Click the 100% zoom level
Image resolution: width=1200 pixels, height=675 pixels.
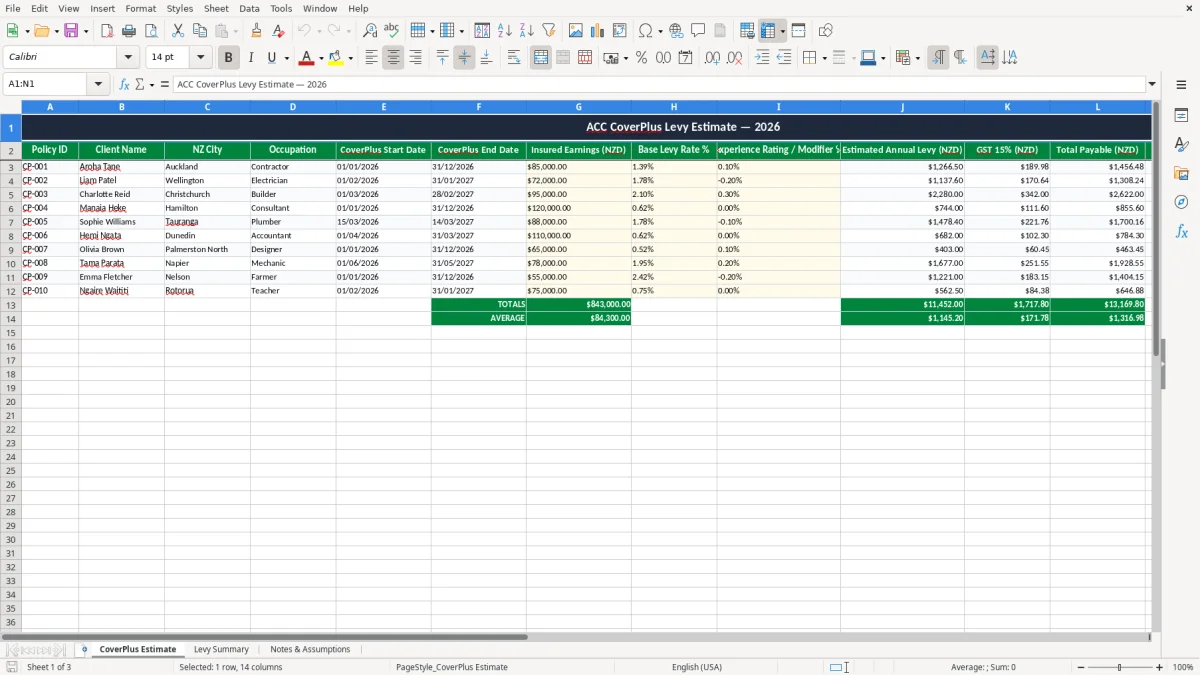1183,667
